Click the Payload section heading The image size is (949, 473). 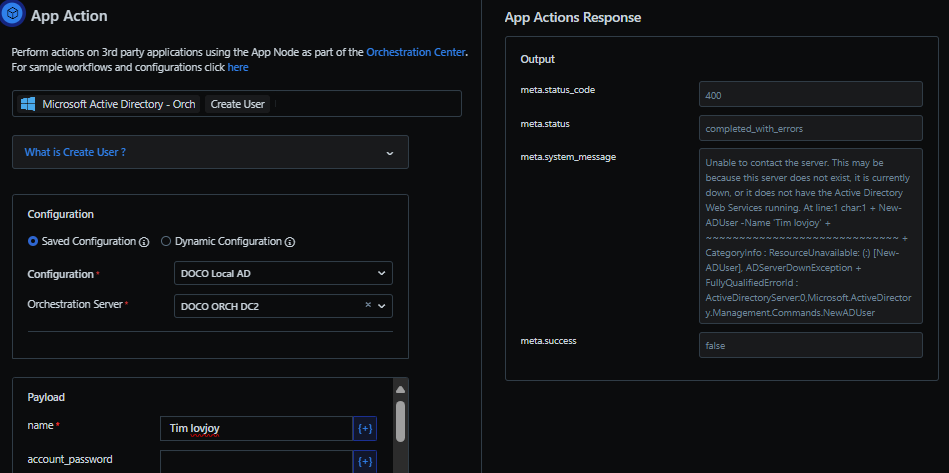(46, 397)
